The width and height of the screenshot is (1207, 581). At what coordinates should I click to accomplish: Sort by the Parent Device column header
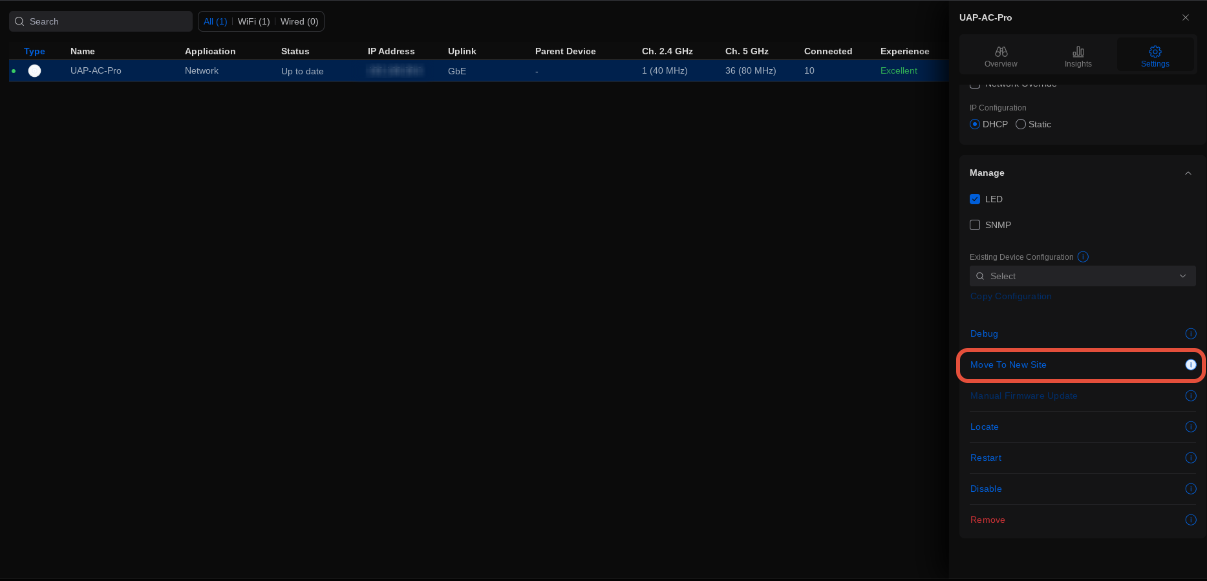(565, 51)
